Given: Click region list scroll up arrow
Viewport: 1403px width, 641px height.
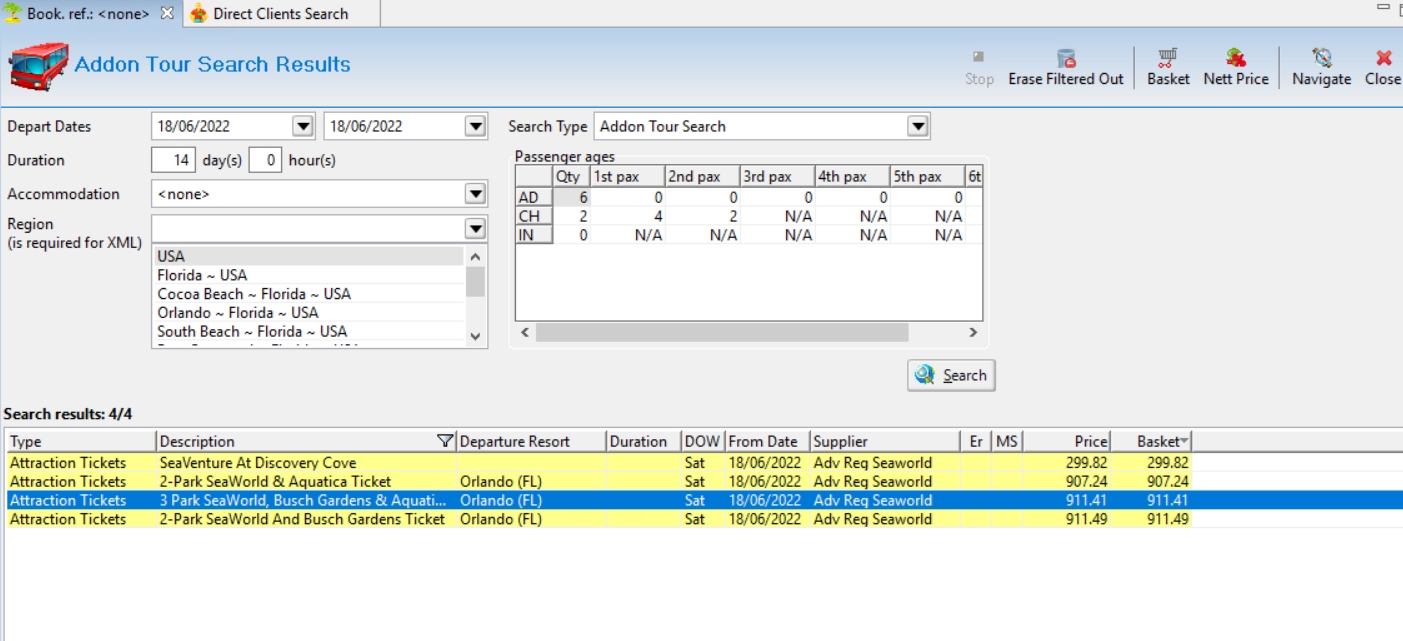Looking at the screenshot, I should 475,256.
